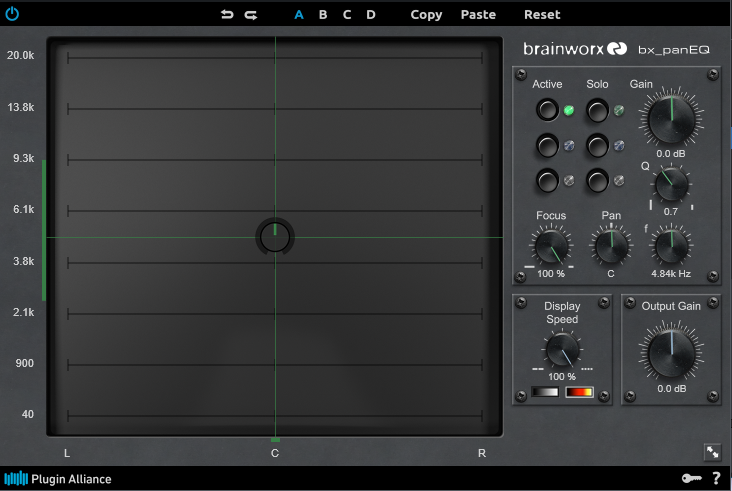
Task: Click the resize window arrows icon
Action: (x=712, y=452)
